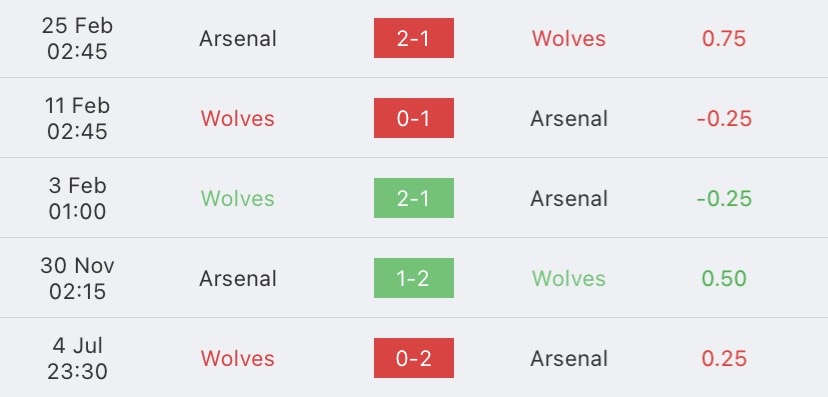Select green Wolves away team in 30 Nov row
828x397 pixels.
pos(569,278)
